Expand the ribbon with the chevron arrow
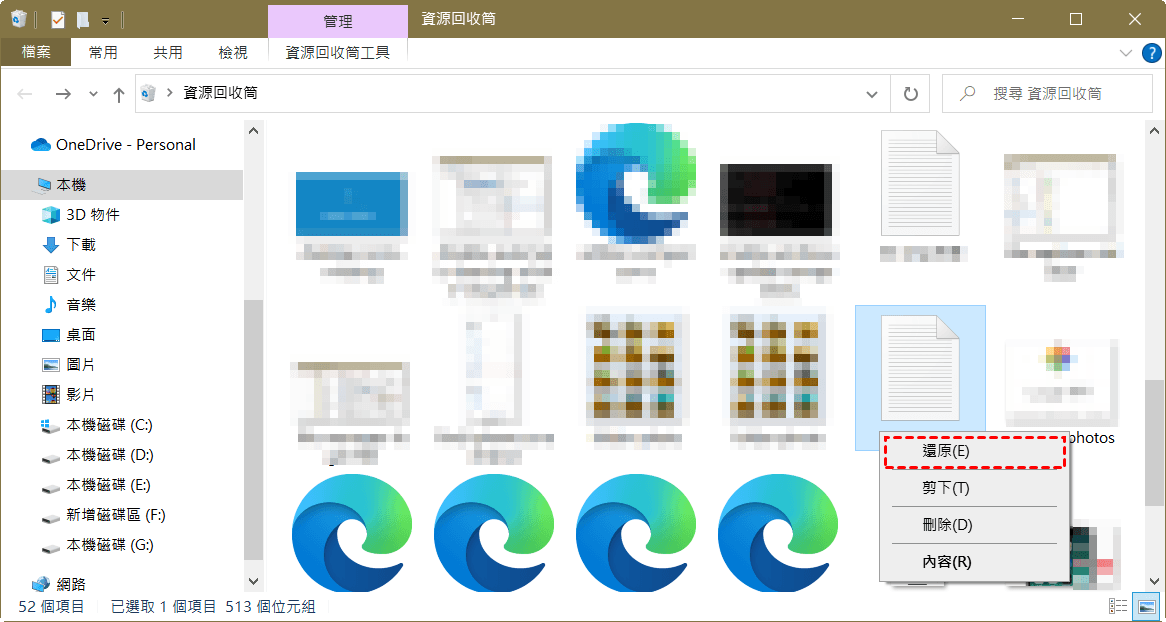This screenshot has width=1166, height=622. (1125, 52)
